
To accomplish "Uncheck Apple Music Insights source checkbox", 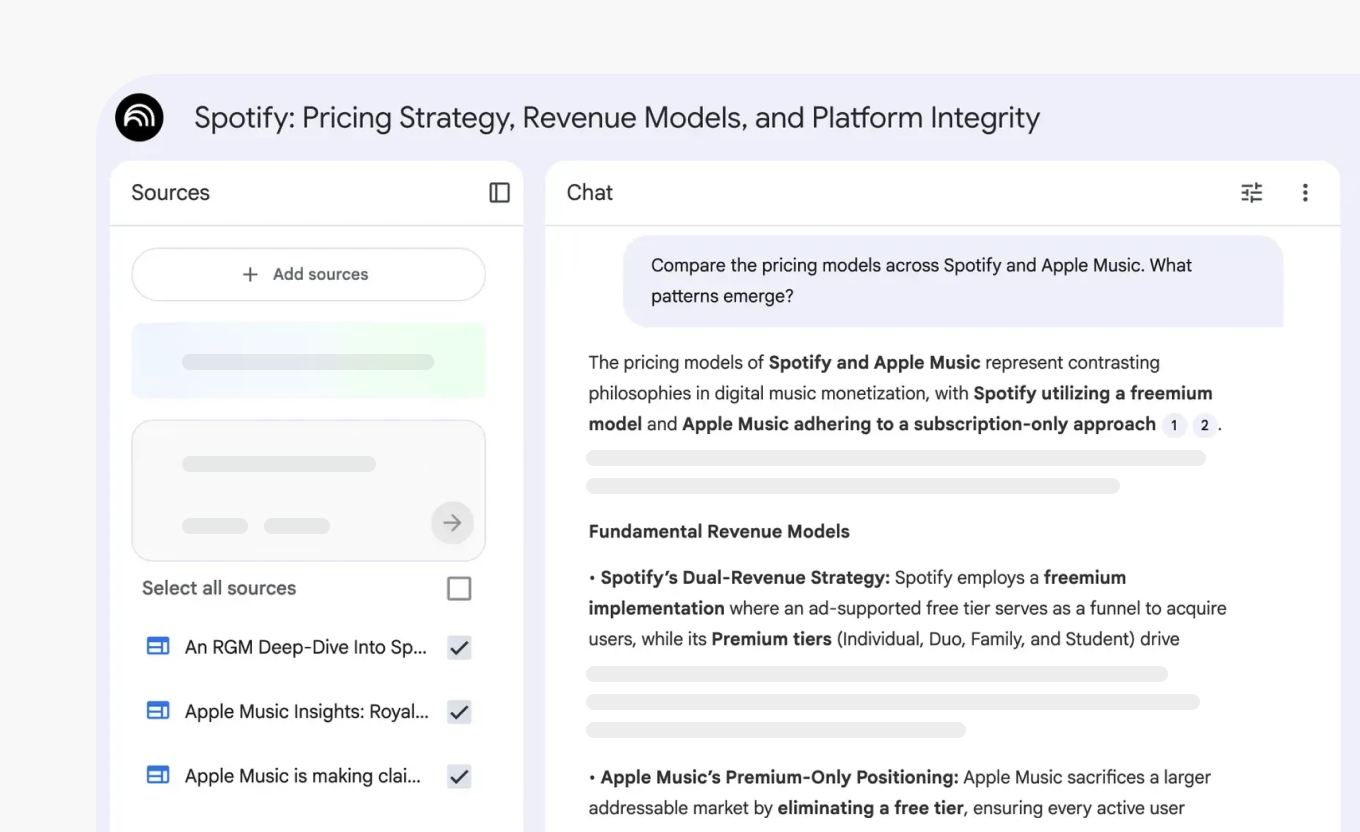I will click(459, 712).
